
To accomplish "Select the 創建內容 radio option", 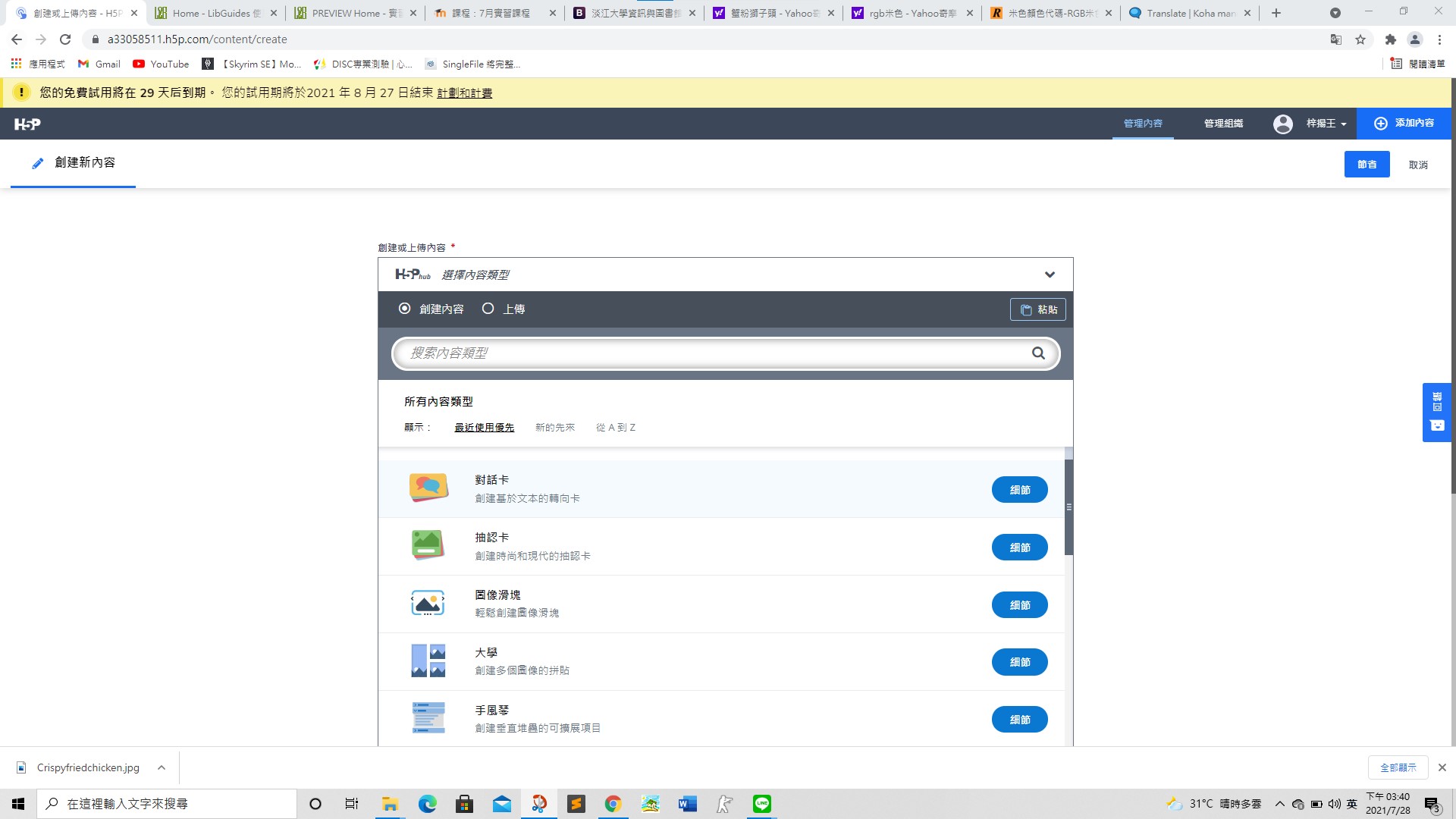I will click(x=404, y=309).
